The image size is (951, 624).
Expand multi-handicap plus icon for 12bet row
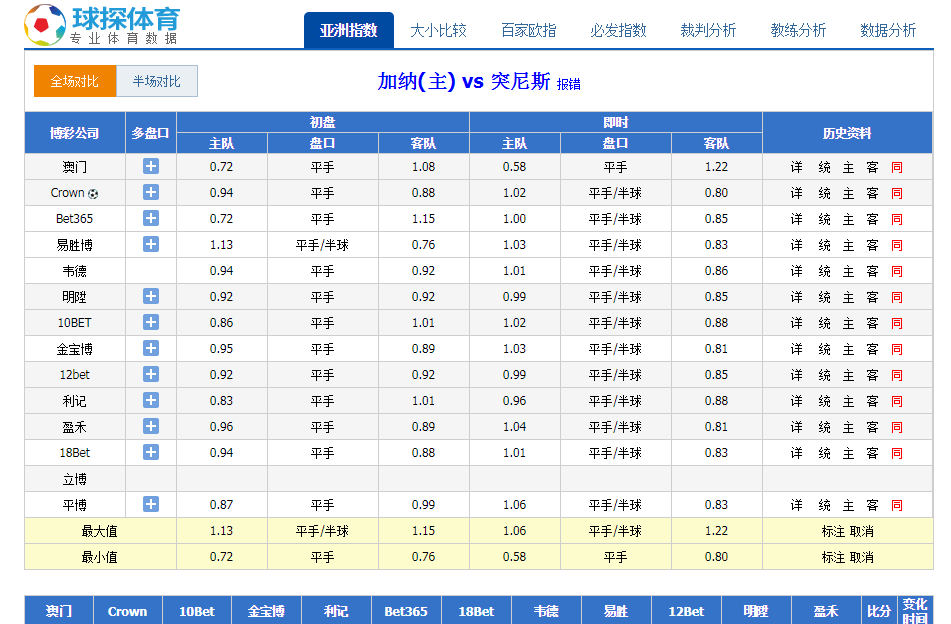point(151,374)
